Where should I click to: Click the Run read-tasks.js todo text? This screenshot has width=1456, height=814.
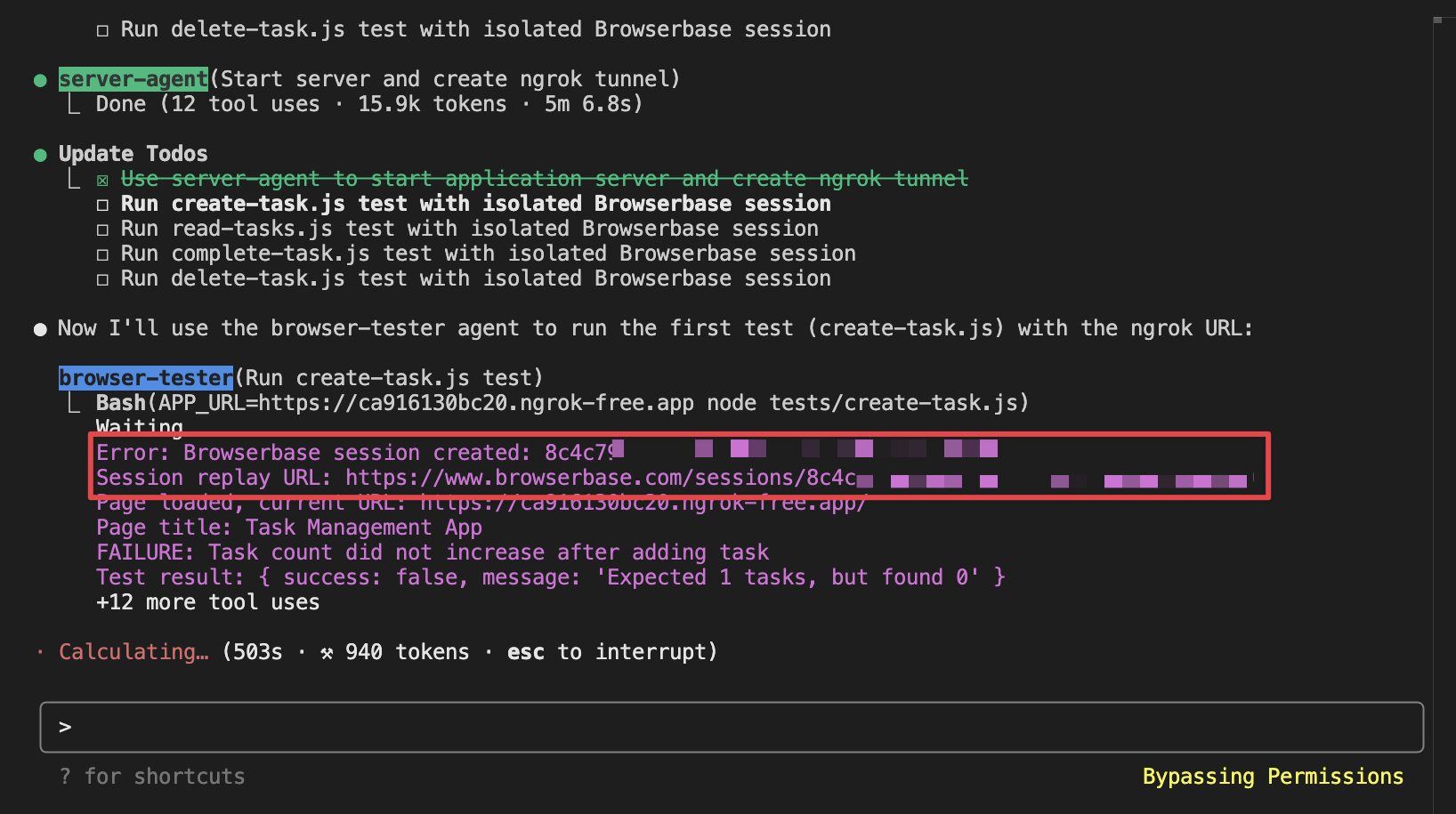tap(470, 229)
